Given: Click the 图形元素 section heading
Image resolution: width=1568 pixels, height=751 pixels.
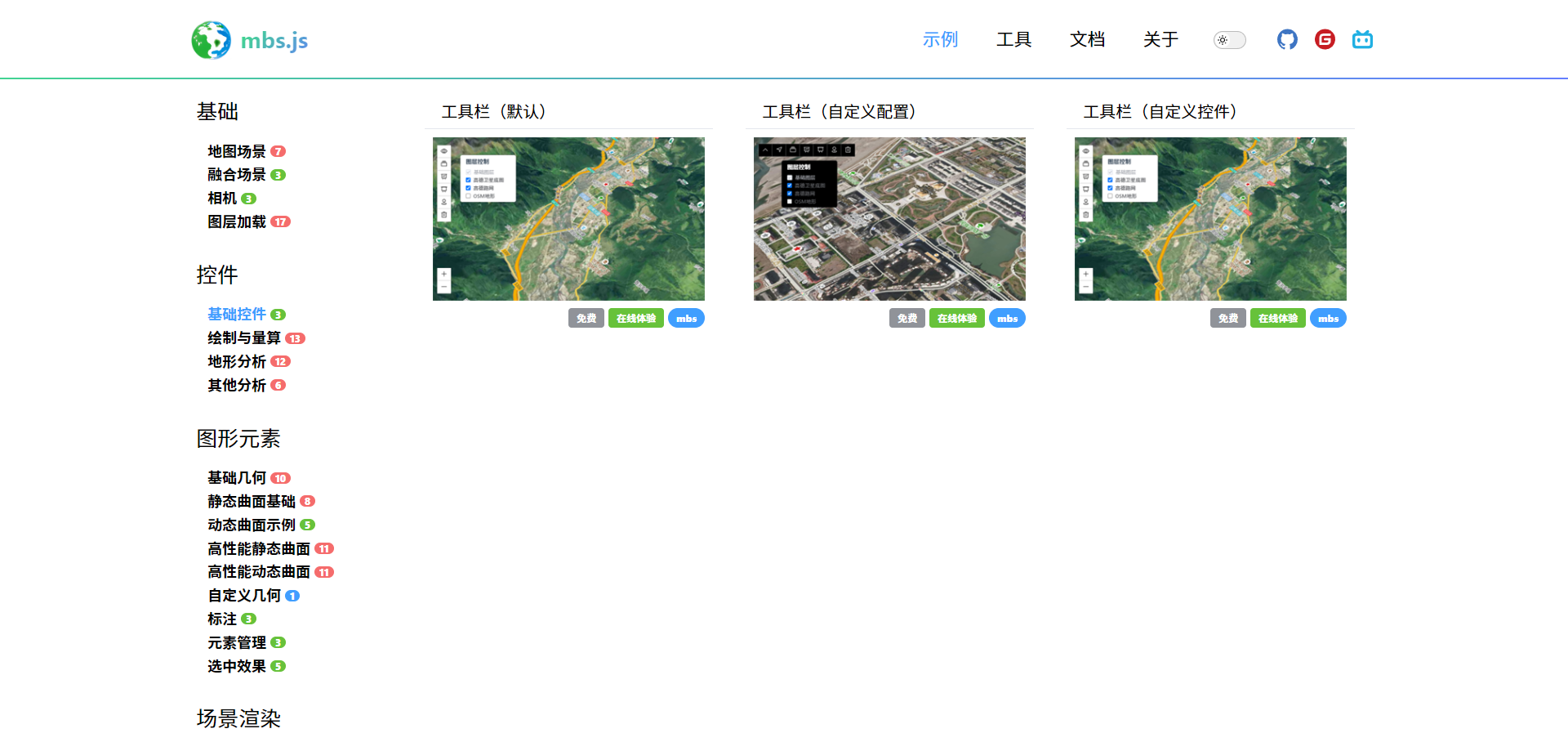Looking at the screenshot, I should coord(238,439).
